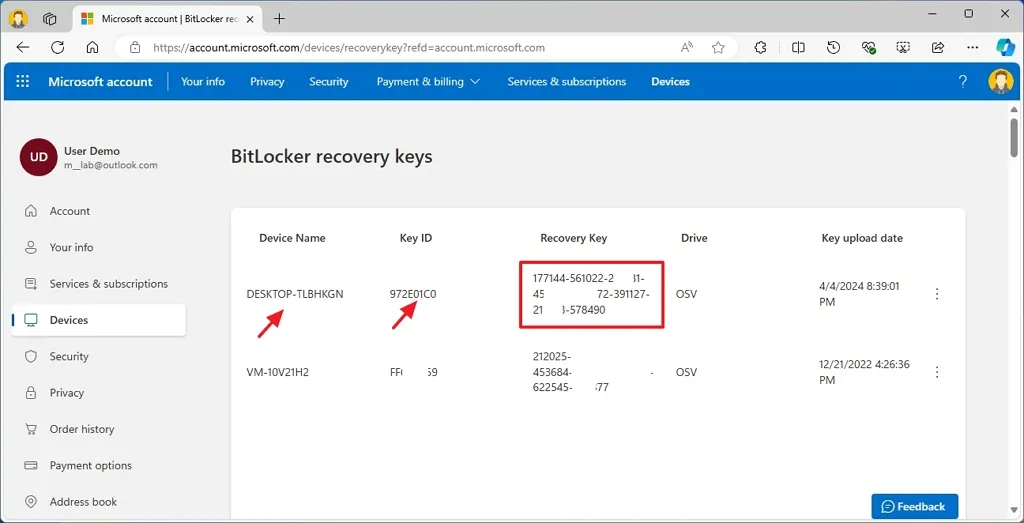
Task: Start Read aloud from address bar
Action: [686, 48]
